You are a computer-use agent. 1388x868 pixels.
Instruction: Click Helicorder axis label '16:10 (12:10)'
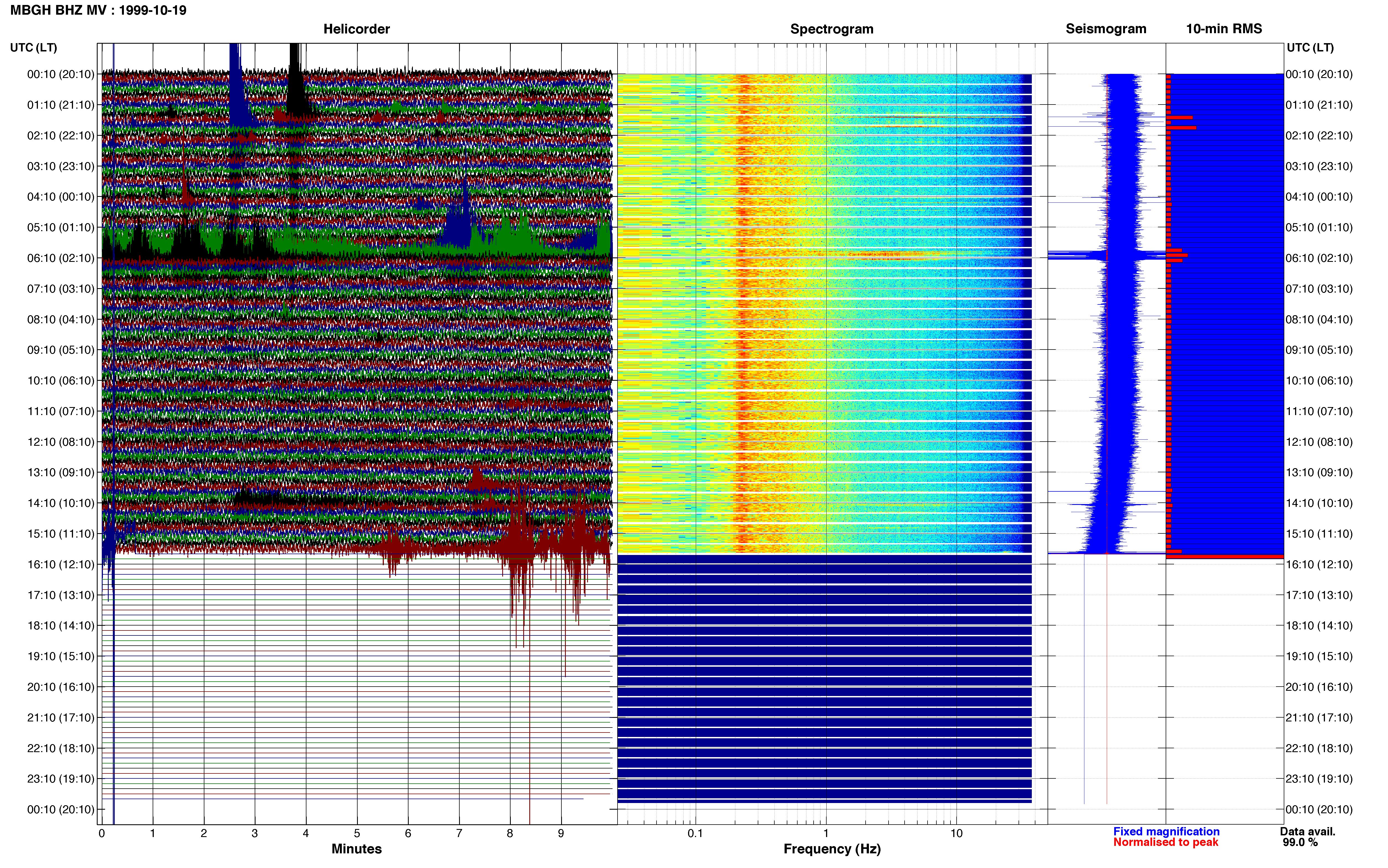[61, 564]
